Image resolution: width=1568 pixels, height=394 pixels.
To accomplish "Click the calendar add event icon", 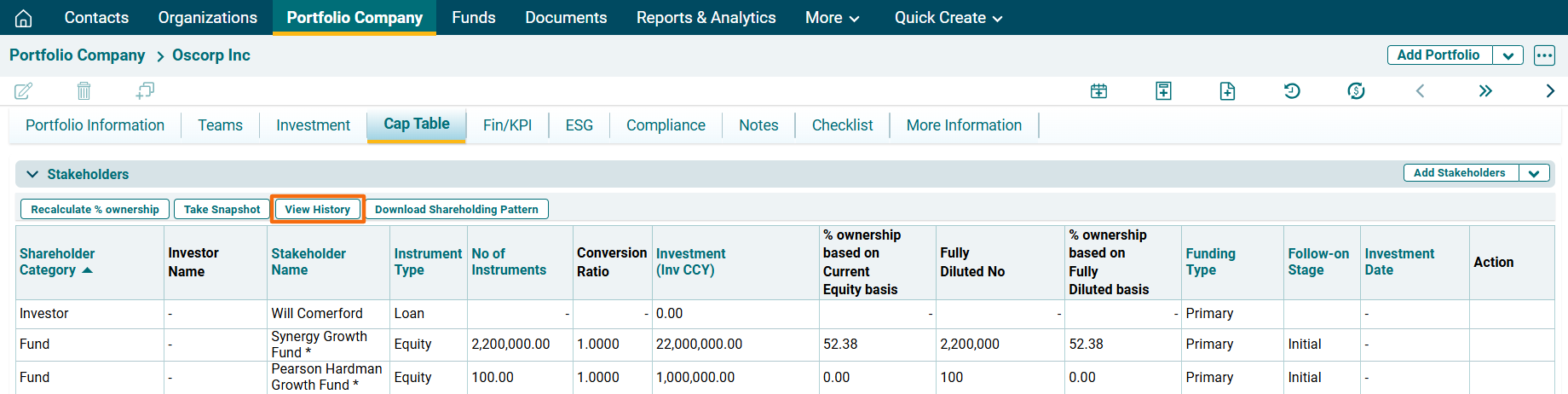I will click(1098, 90).
